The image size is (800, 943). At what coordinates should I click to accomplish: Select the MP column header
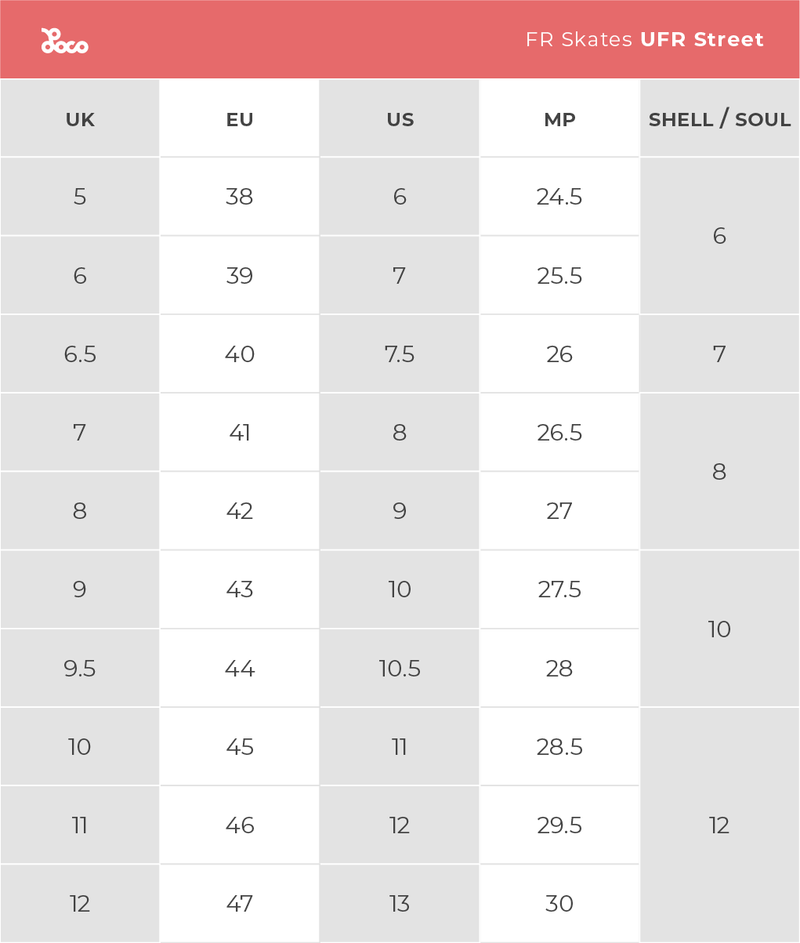pyautogui.click(x=560, y=119)
